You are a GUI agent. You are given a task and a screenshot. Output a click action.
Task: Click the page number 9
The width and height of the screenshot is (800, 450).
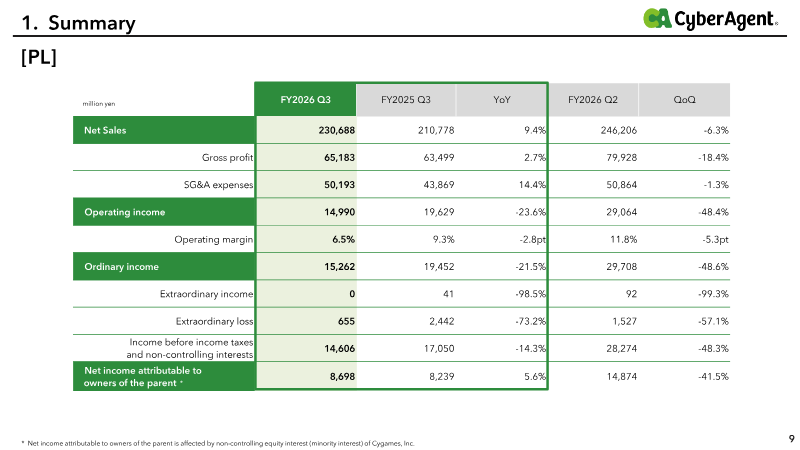coord(791,438)
